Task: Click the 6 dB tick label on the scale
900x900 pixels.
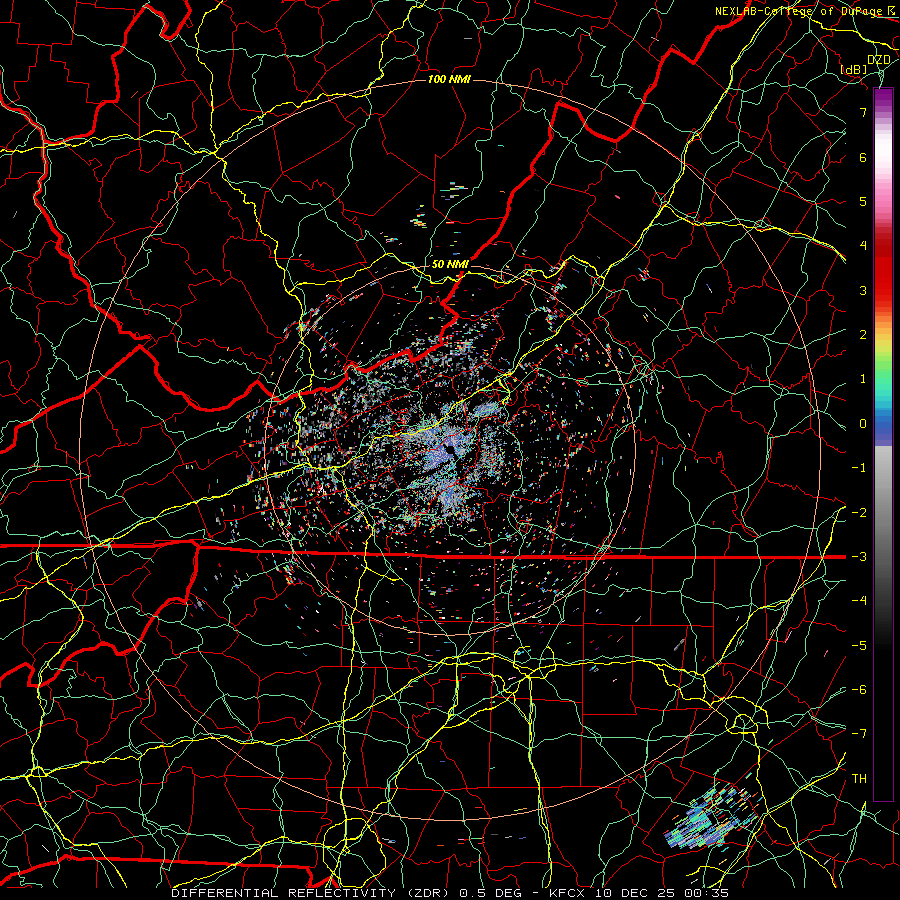Action: 863,157
